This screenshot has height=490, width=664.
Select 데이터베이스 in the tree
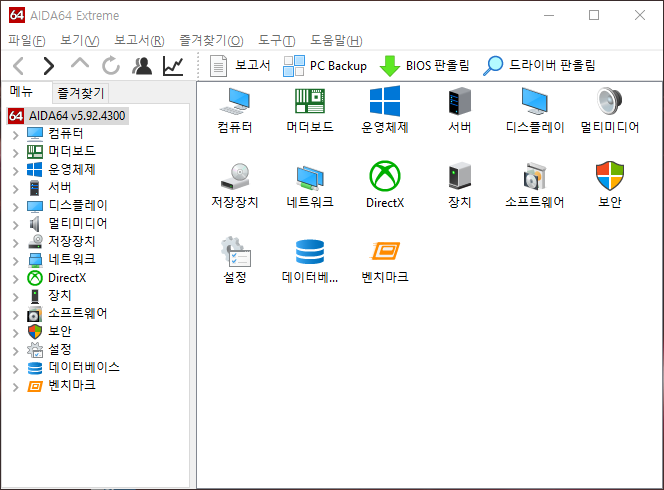84,367
